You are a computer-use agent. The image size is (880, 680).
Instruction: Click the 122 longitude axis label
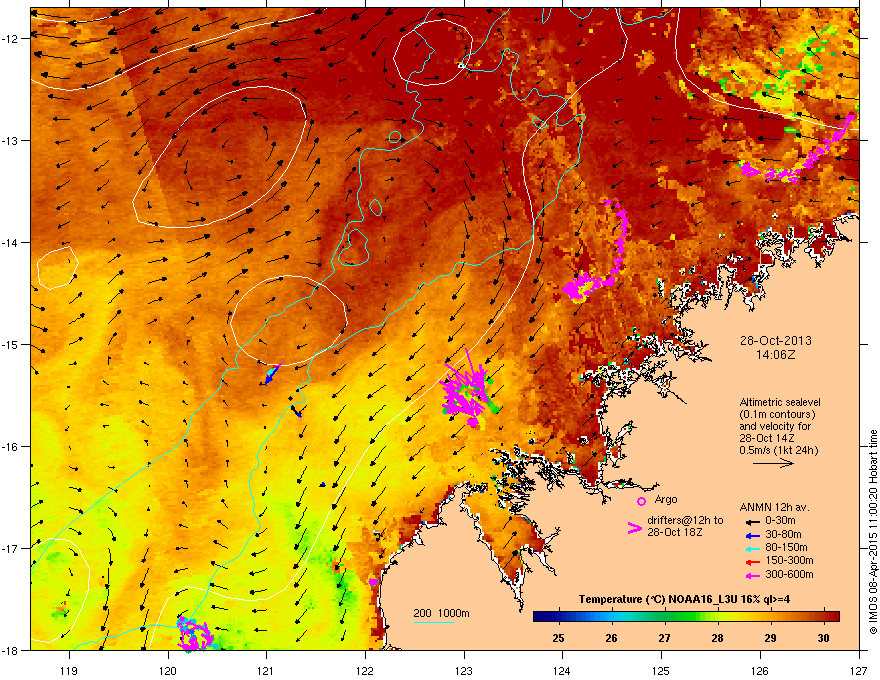pos(365,670)
